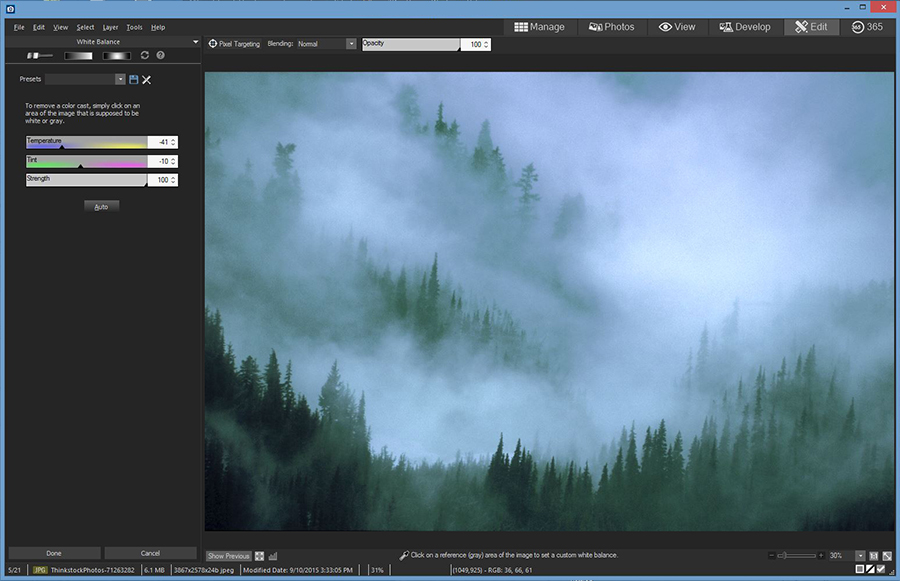Screen dimensions: 900x581
Task: Click on the Temperature slider
Action: click(x=87, y=142)
